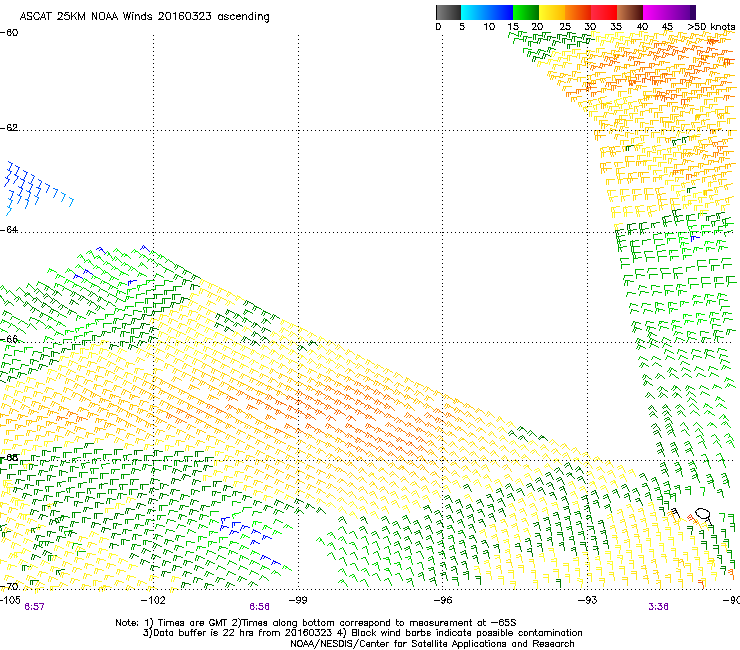Click the '-102' longitude label
This screenshot has height=650, width=740.
[153, 600]
